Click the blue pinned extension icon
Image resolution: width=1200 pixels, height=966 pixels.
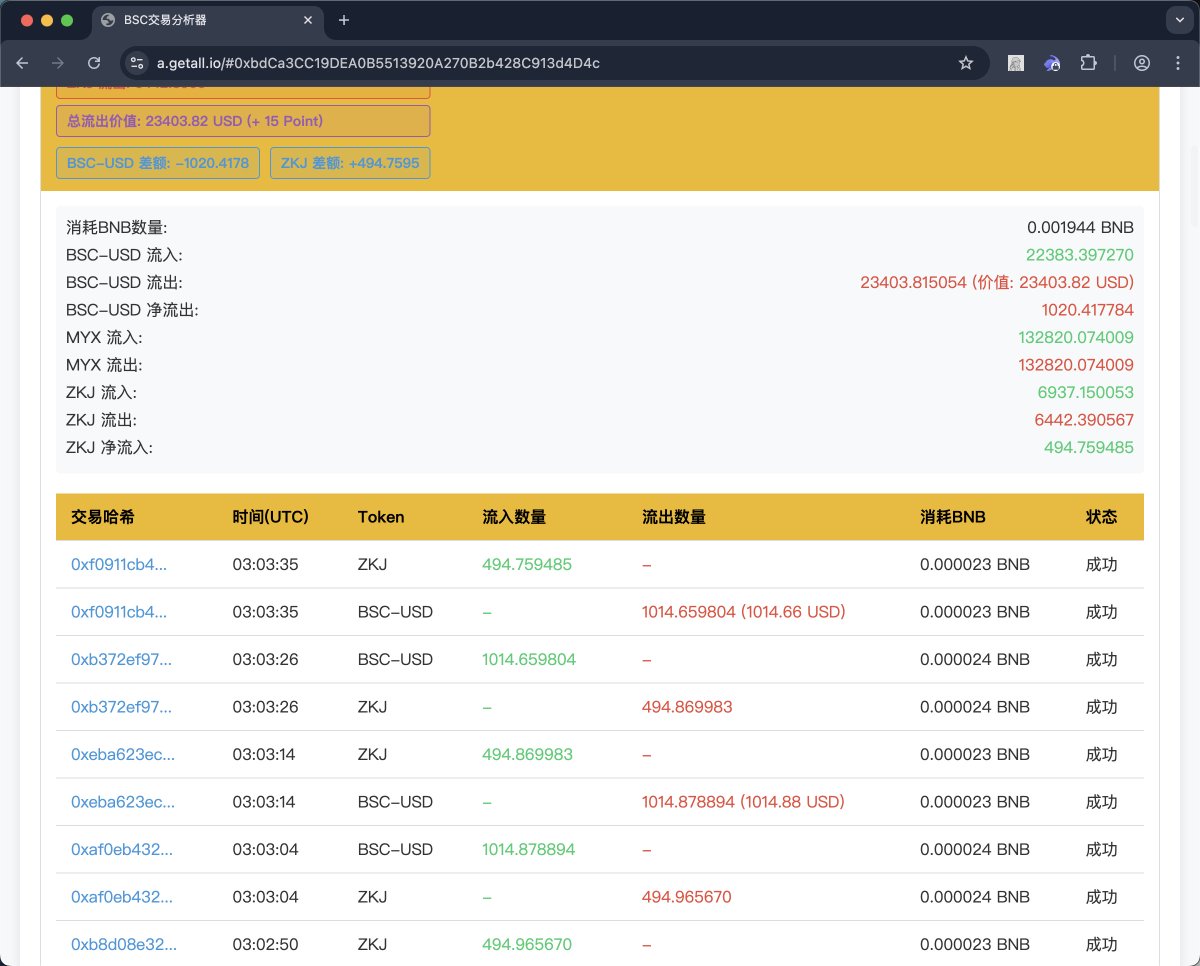point(1052,63)
